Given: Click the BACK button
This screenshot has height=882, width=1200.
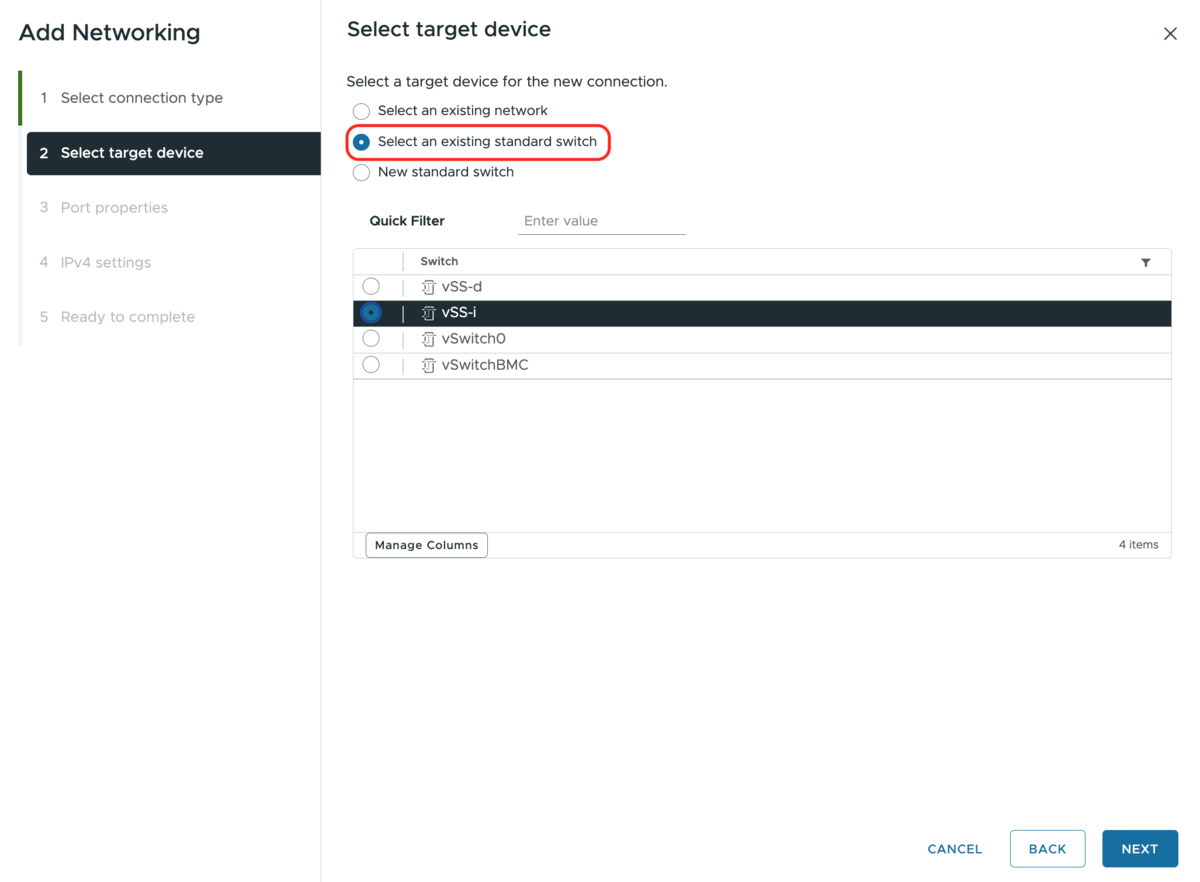Looking at the screenshot, I should pyautogui.click(x=1047, y=849).
